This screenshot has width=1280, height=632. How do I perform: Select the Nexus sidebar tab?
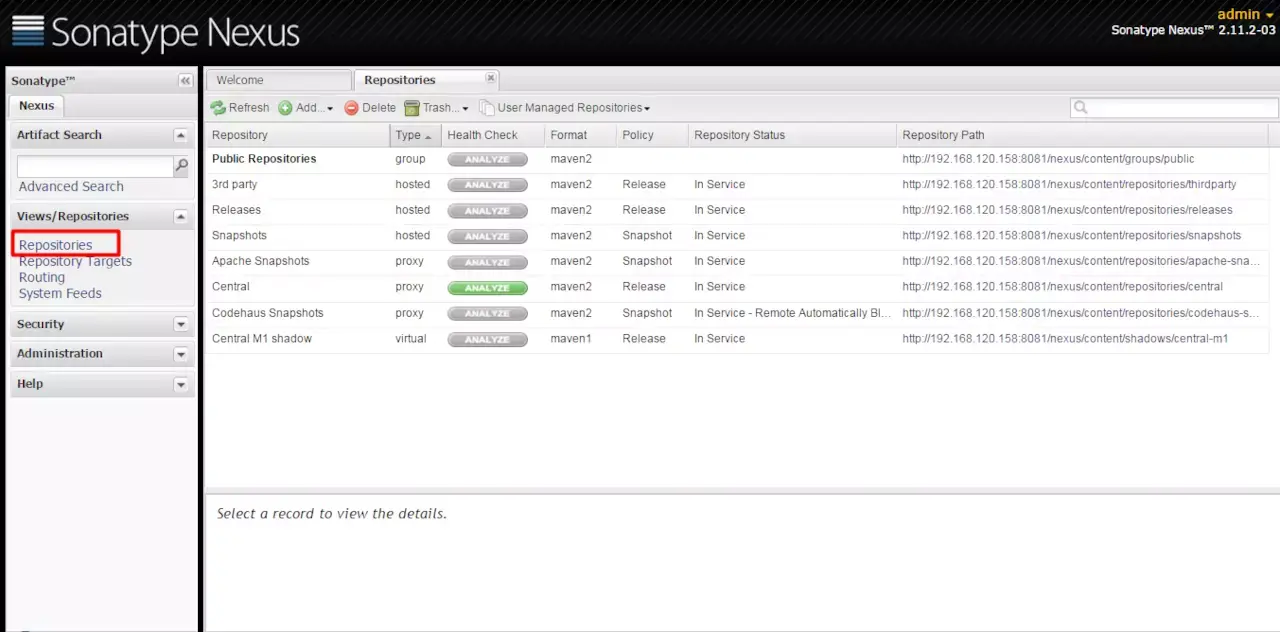(x=37, y=106)
